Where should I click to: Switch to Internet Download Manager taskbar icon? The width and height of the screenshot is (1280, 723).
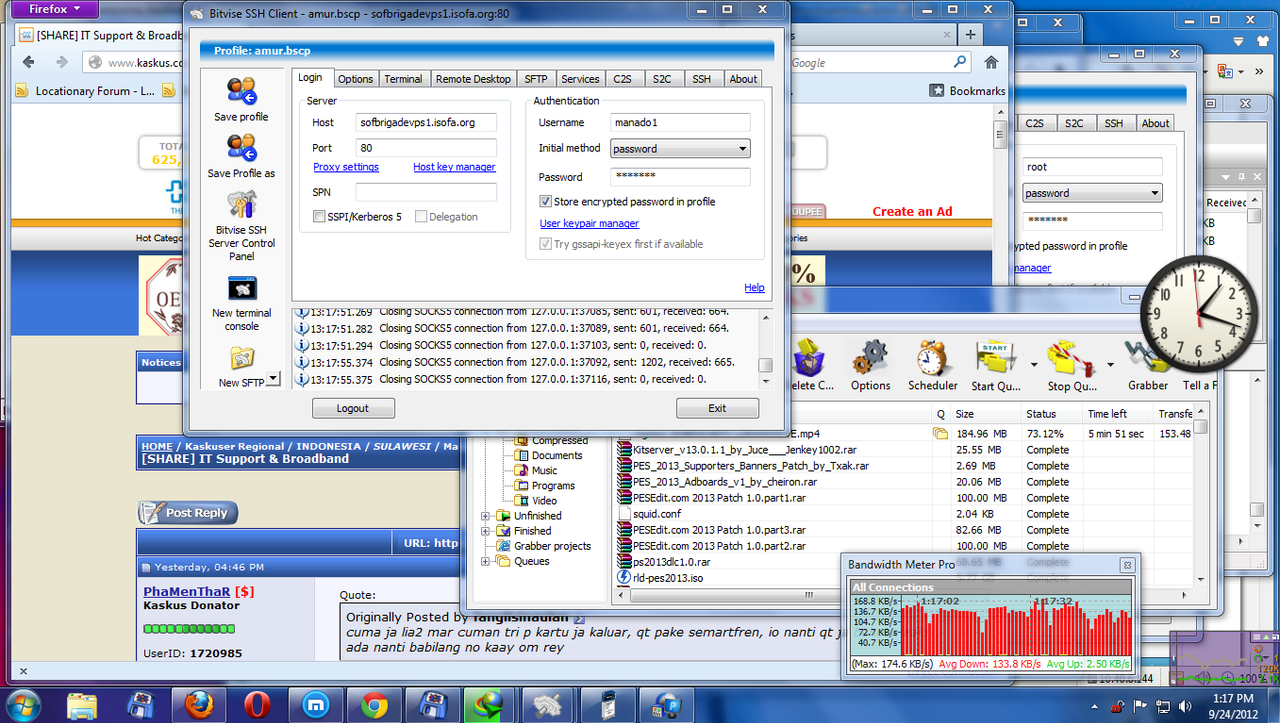(x=489, y=704)
